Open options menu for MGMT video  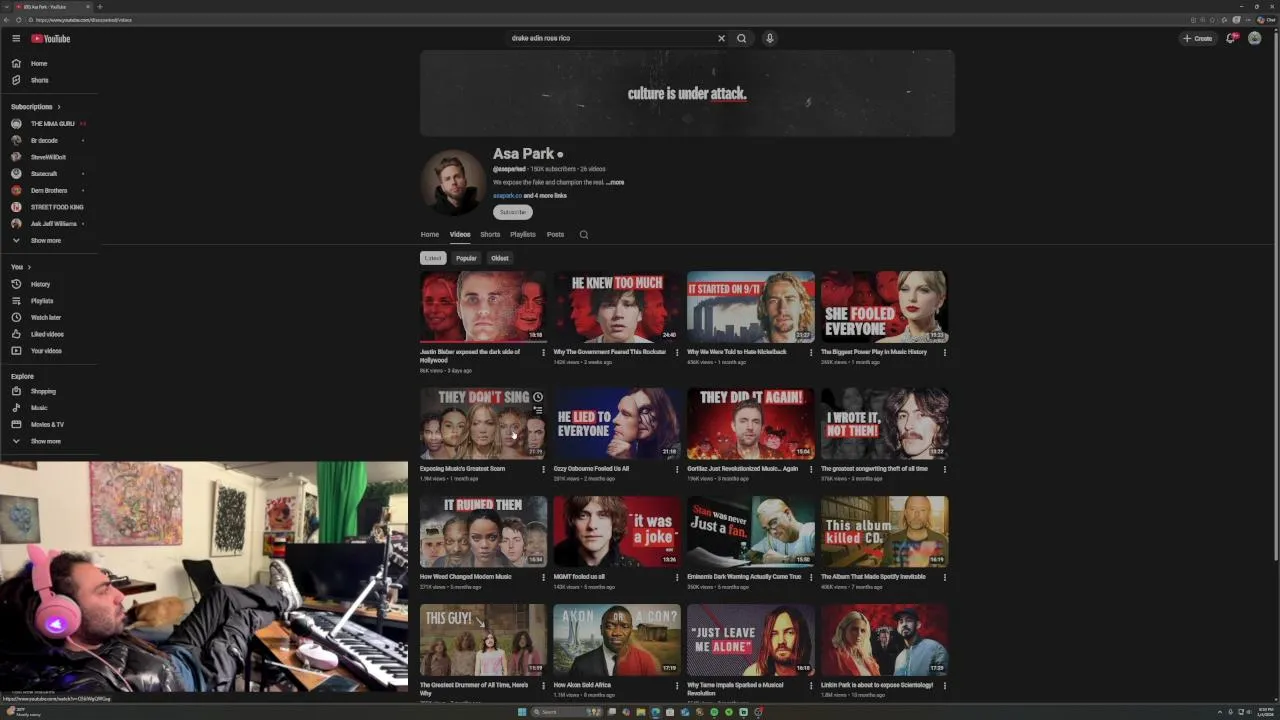(x=677, y=577)
